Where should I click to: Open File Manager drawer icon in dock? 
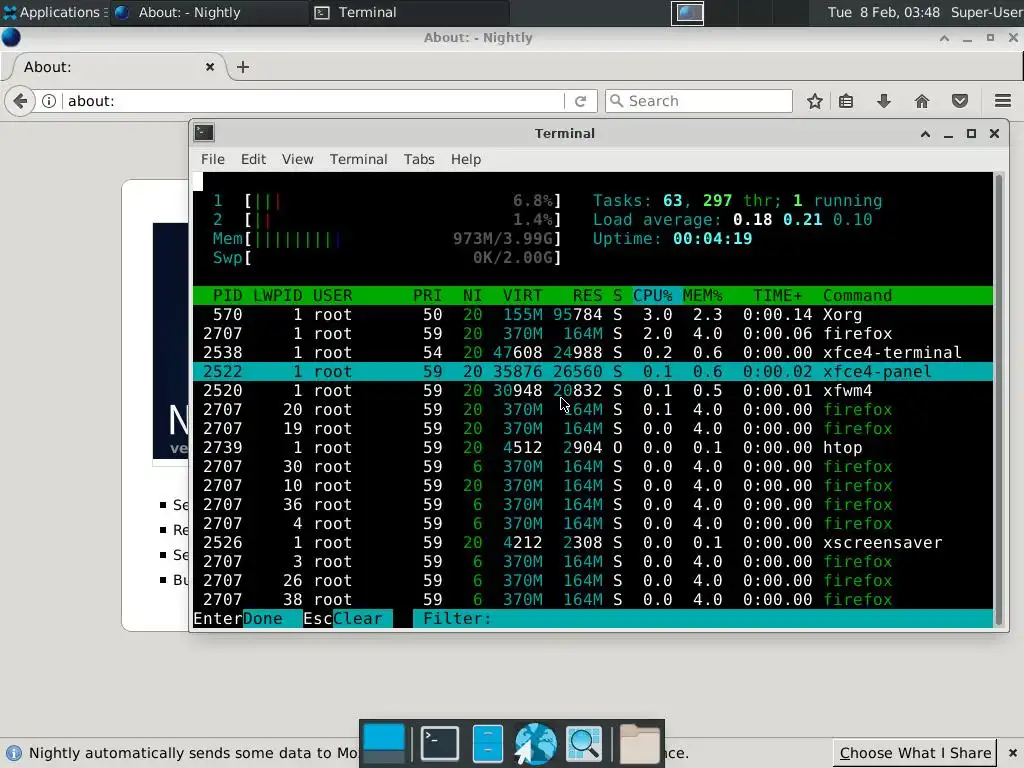487,743
